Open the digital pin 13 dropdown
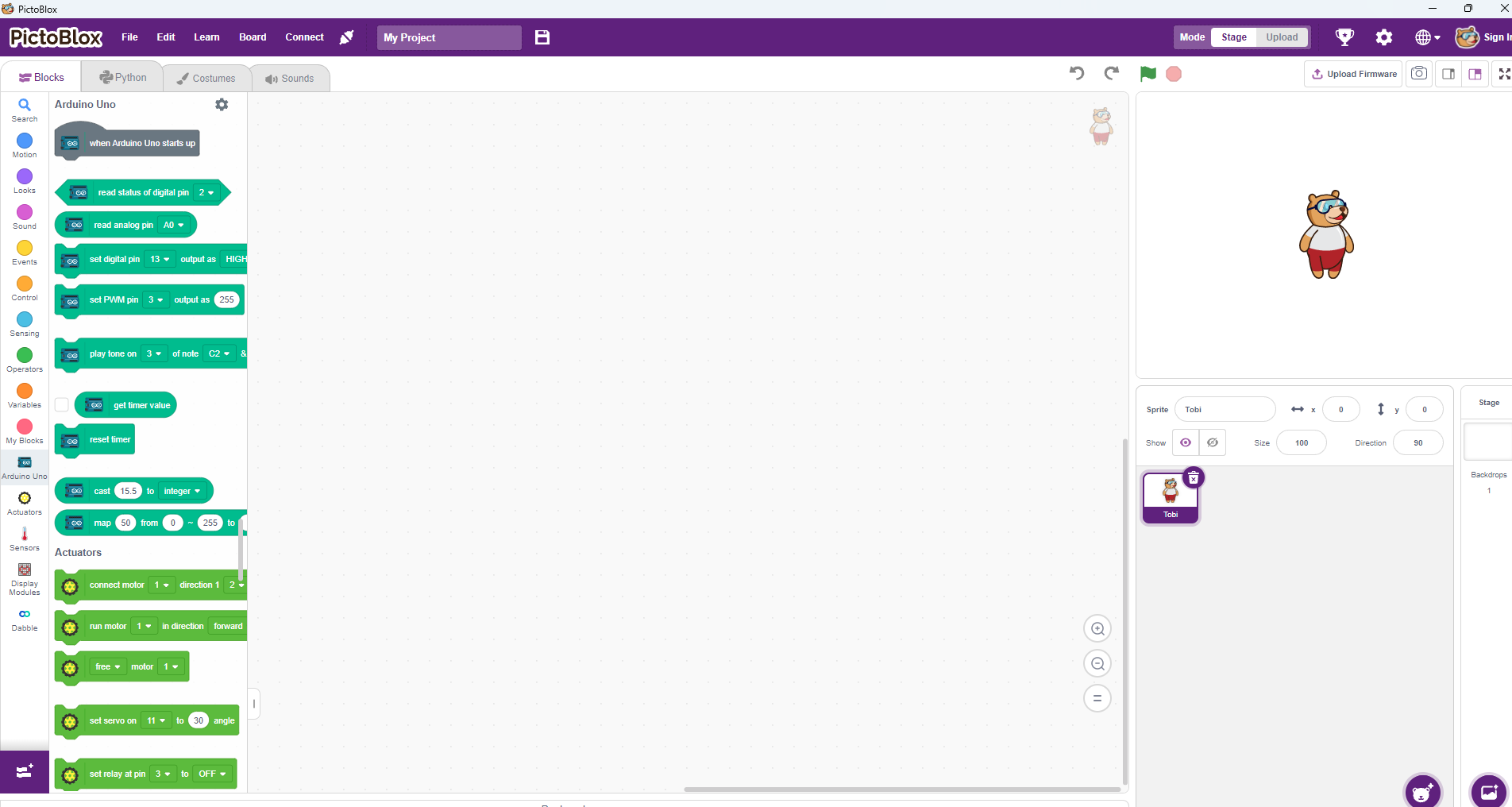The height and width of the screenshot is (807, 1512). [x=160, y=259]
